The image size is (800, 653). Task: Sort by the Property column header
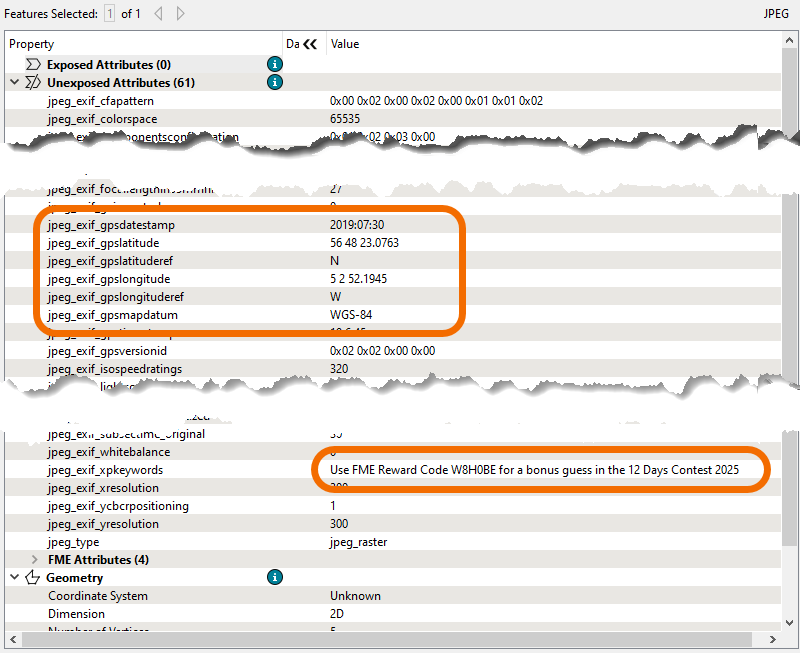(x=140, y=44)
